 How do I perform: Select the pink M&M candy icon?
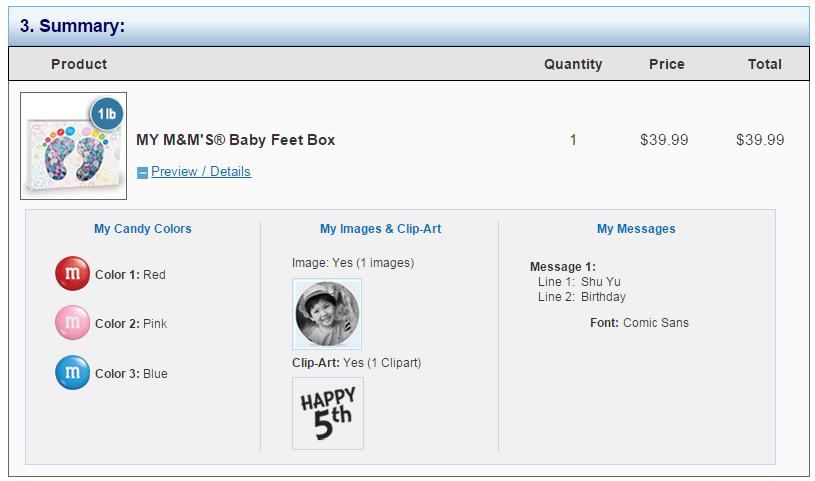tap(72, 322)
